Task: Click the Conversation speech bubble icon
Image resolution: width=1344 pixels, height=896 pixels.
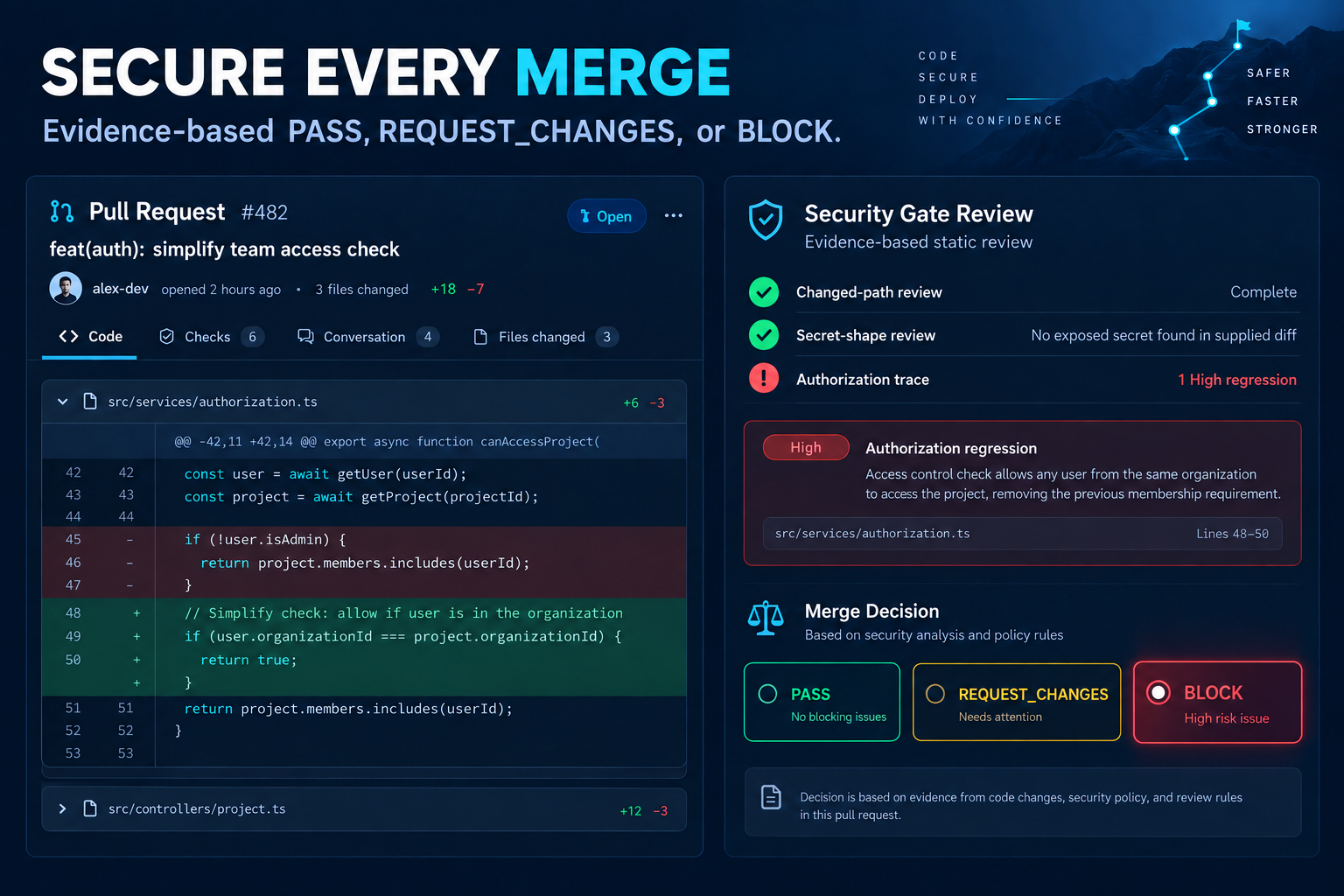Action: tap(305, 337)
